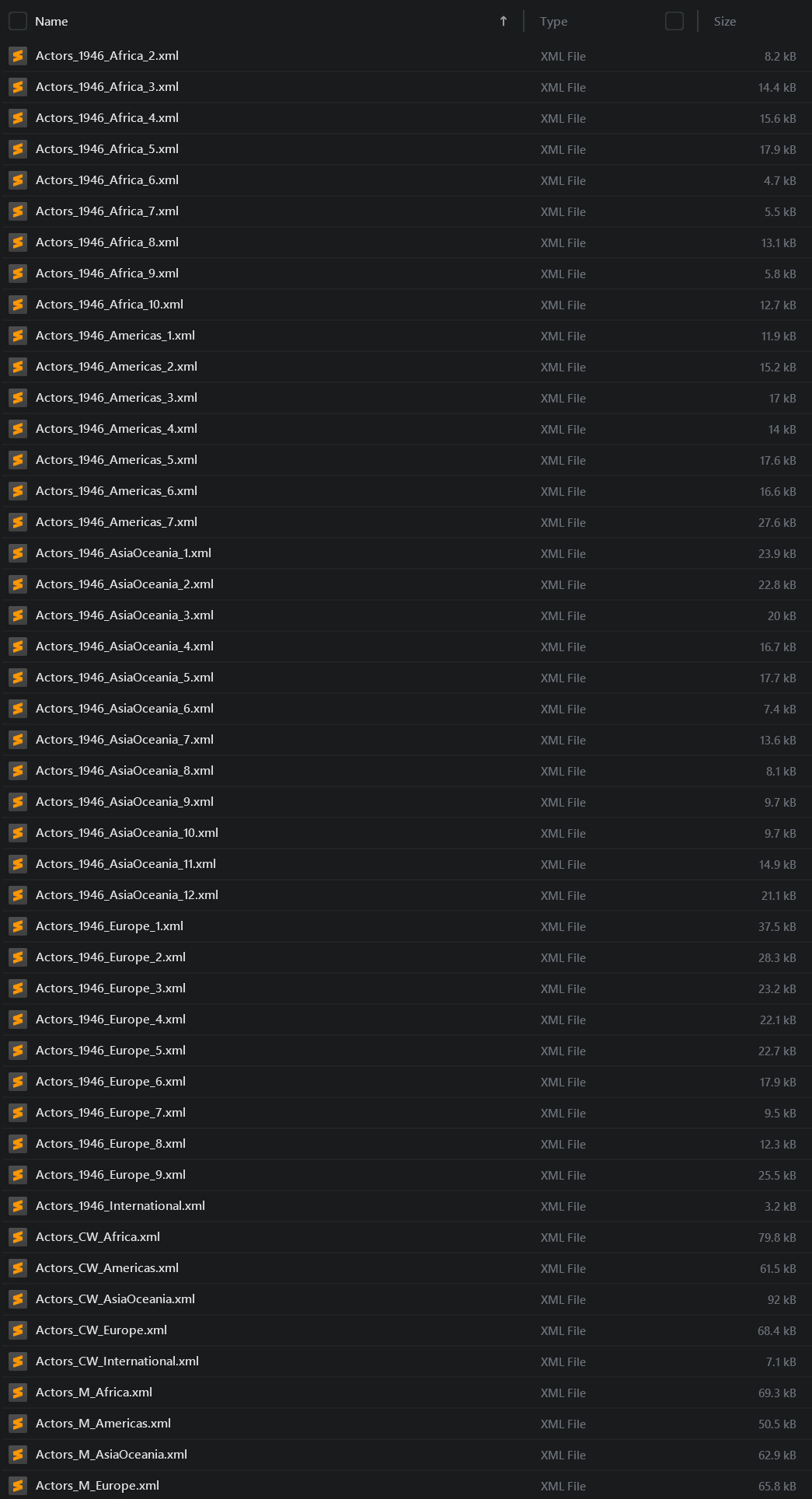Click the icon beside Actors_CW_AsiaOceania.xml

tap(18, 1299)
